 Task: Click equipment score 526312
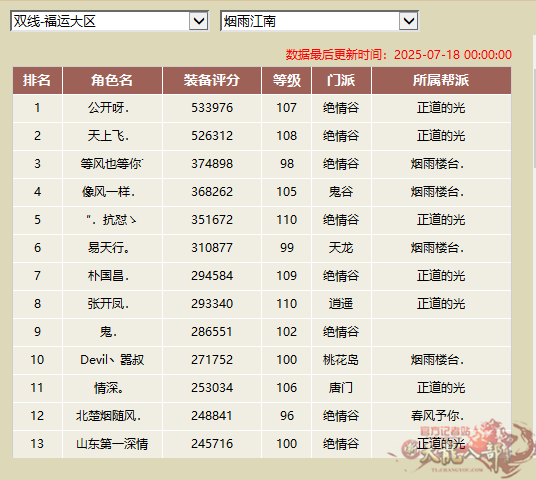click(212, 136)
